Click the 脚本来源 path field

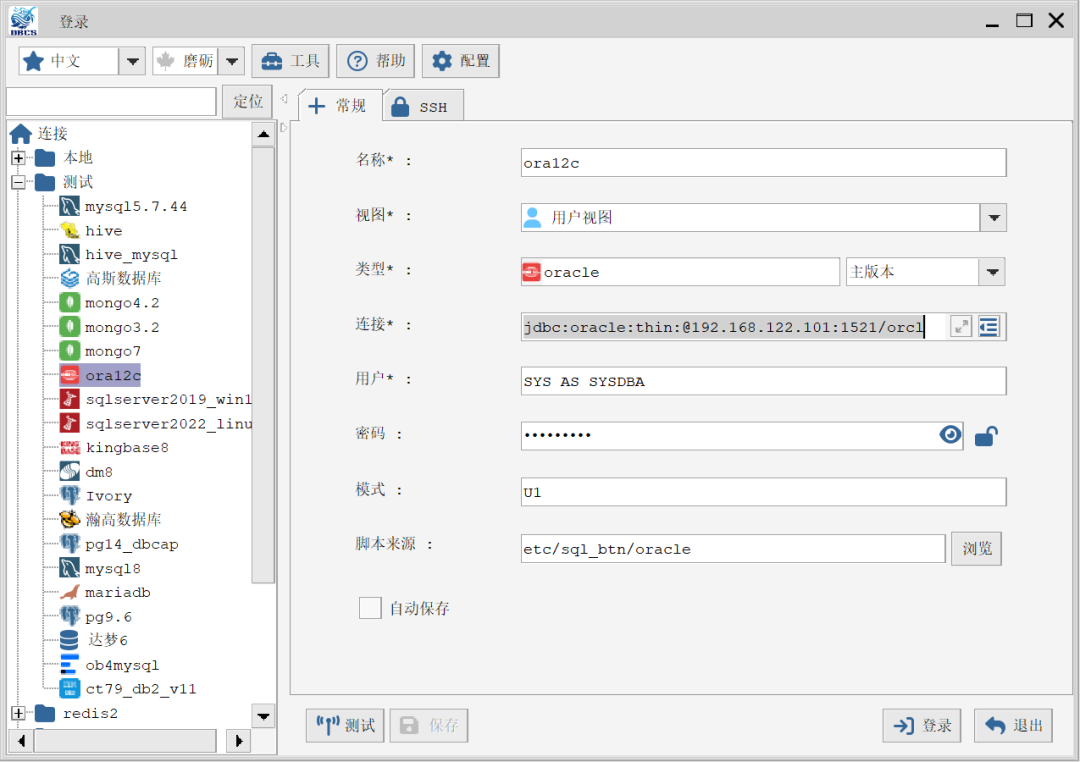733,548
